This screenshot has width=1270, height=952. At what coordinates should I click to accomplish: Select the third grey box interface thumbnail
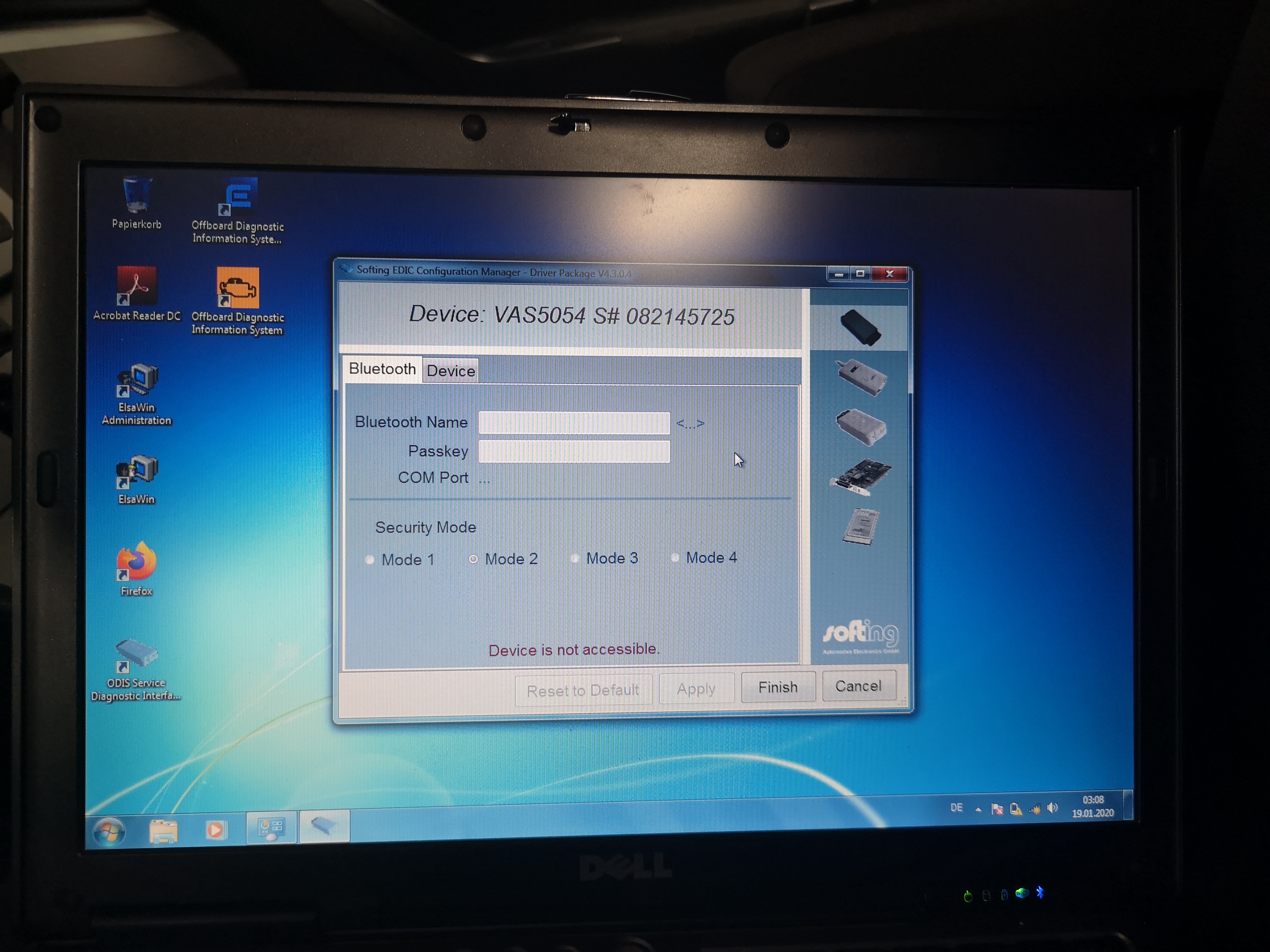coord(861,426)
